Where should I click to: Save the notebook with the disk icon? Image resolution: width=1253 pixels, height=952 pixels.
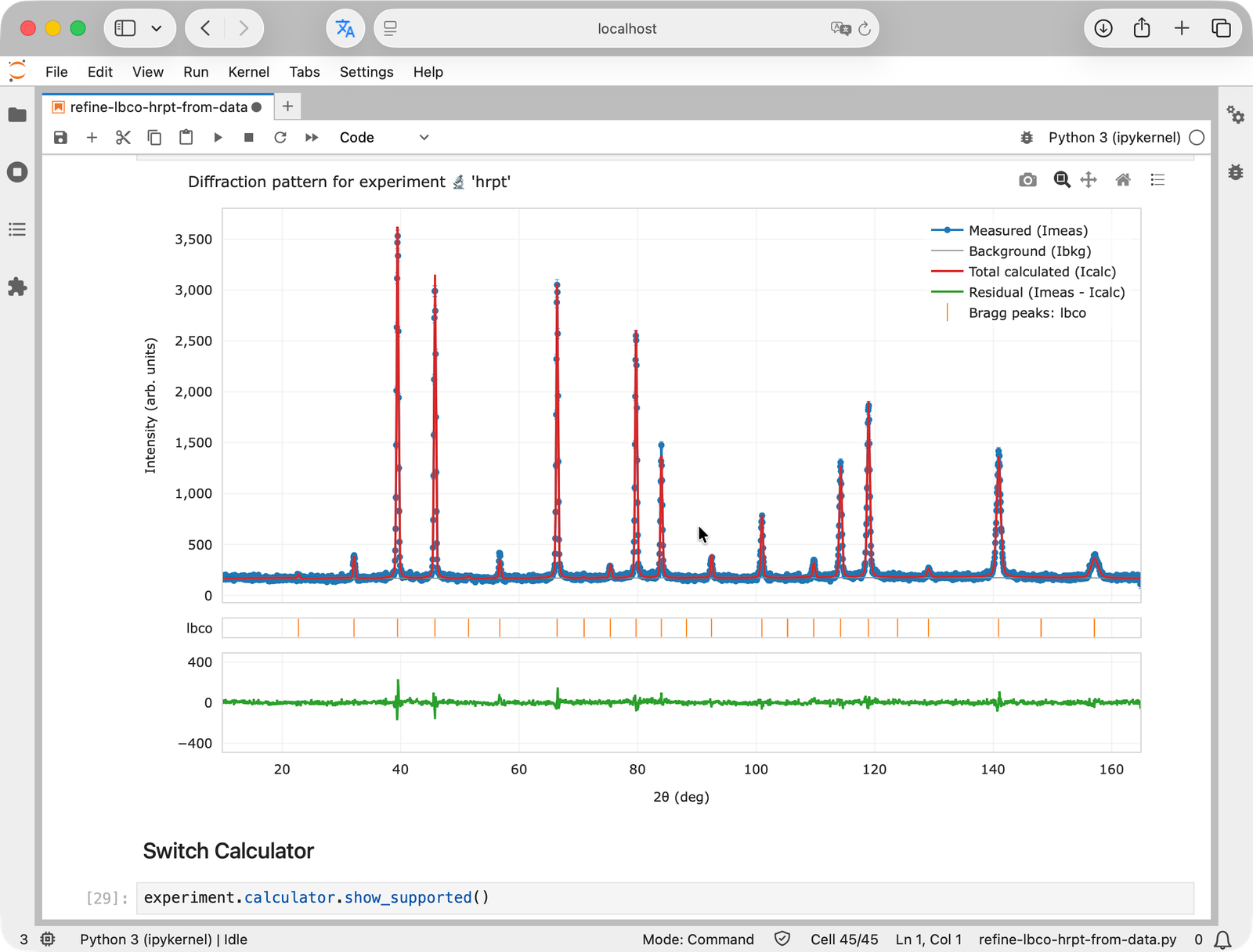[60, 138]
